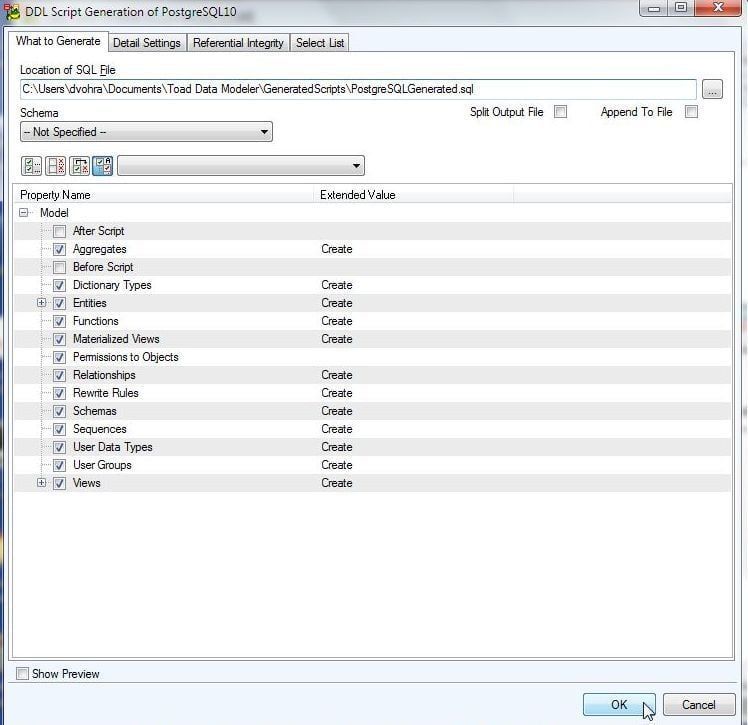The image size is (748, 725).
Task: Click the Select All checkmarks toolbar icon
Action: 31,166
